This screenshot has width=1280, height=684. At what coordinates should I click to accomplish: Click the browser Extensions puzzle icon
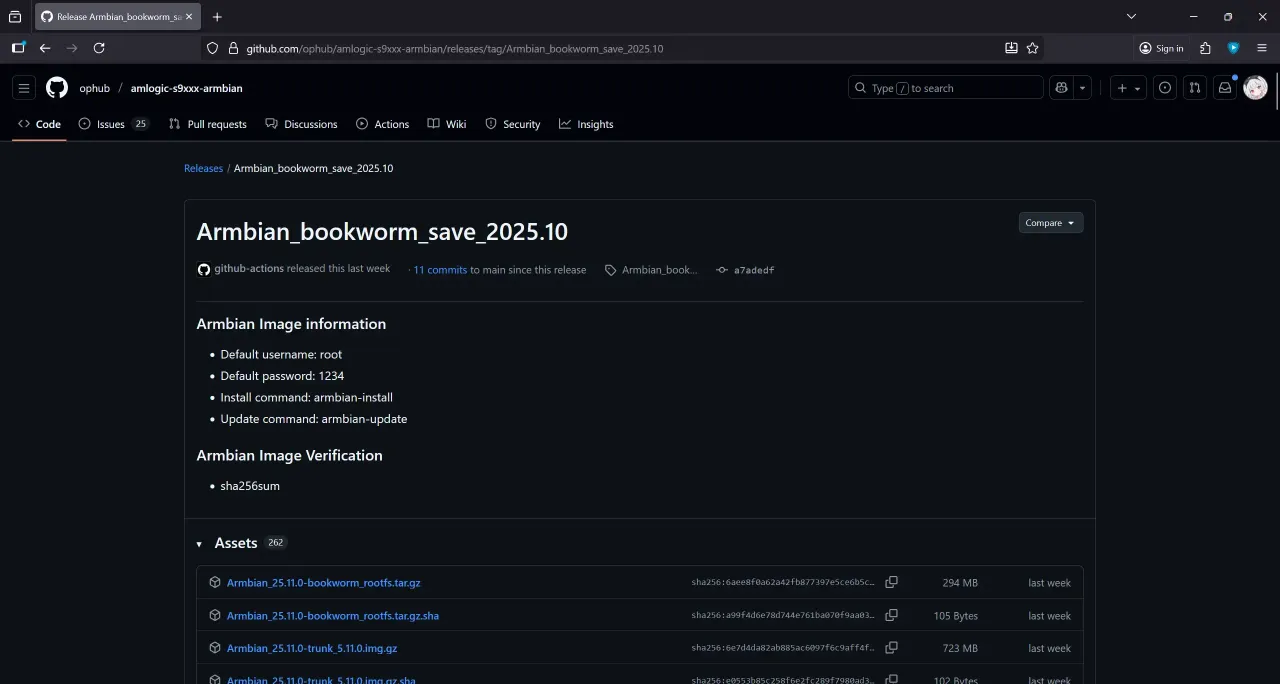coord(1205,48)
